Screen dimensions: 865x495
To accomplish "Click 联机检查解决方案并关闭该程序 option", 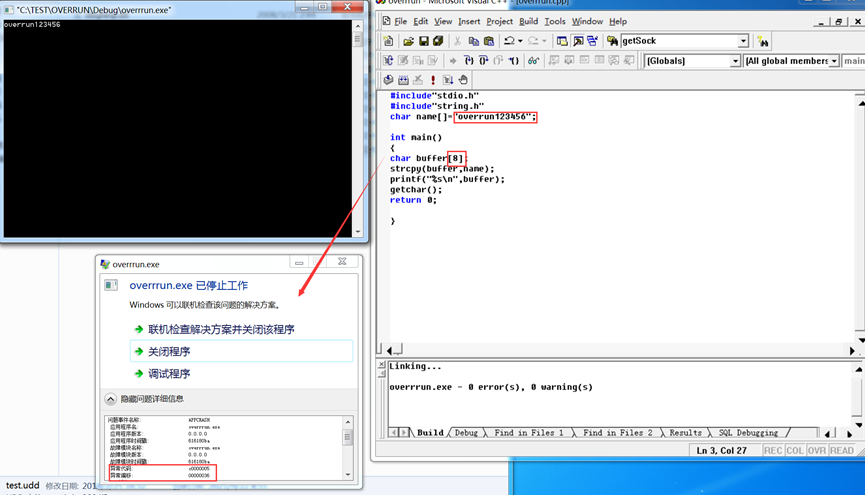I will coord(221,329).
